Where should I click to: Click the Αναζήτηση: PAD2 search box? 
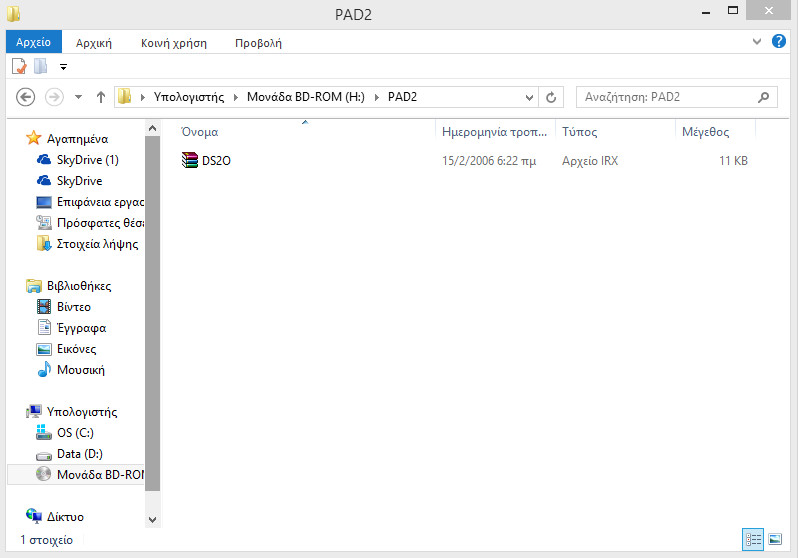[x=676, y=97]
